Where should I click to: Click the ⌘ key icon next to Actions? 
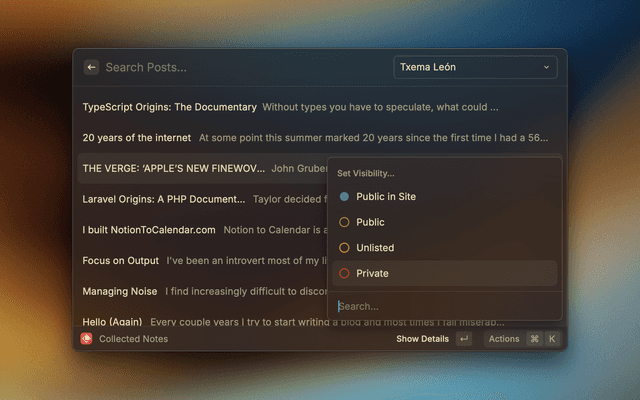coord(534,339)
